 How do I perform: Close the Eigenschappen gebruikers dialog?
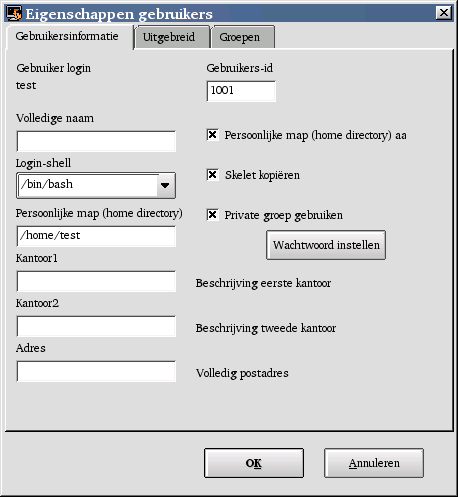click(444, 13)
